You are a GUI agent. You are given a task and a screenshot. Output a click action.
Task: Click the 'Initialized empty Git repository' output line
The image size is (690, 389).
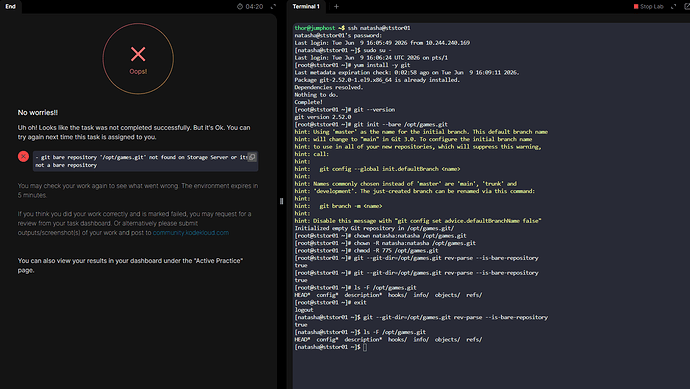tap(374, 228)
